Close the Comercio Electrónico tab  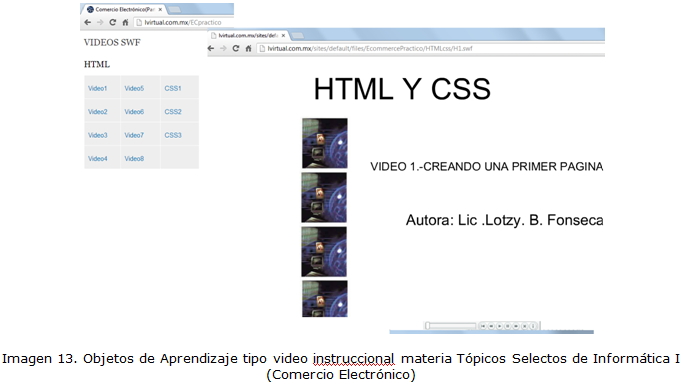tap(160, 9)
